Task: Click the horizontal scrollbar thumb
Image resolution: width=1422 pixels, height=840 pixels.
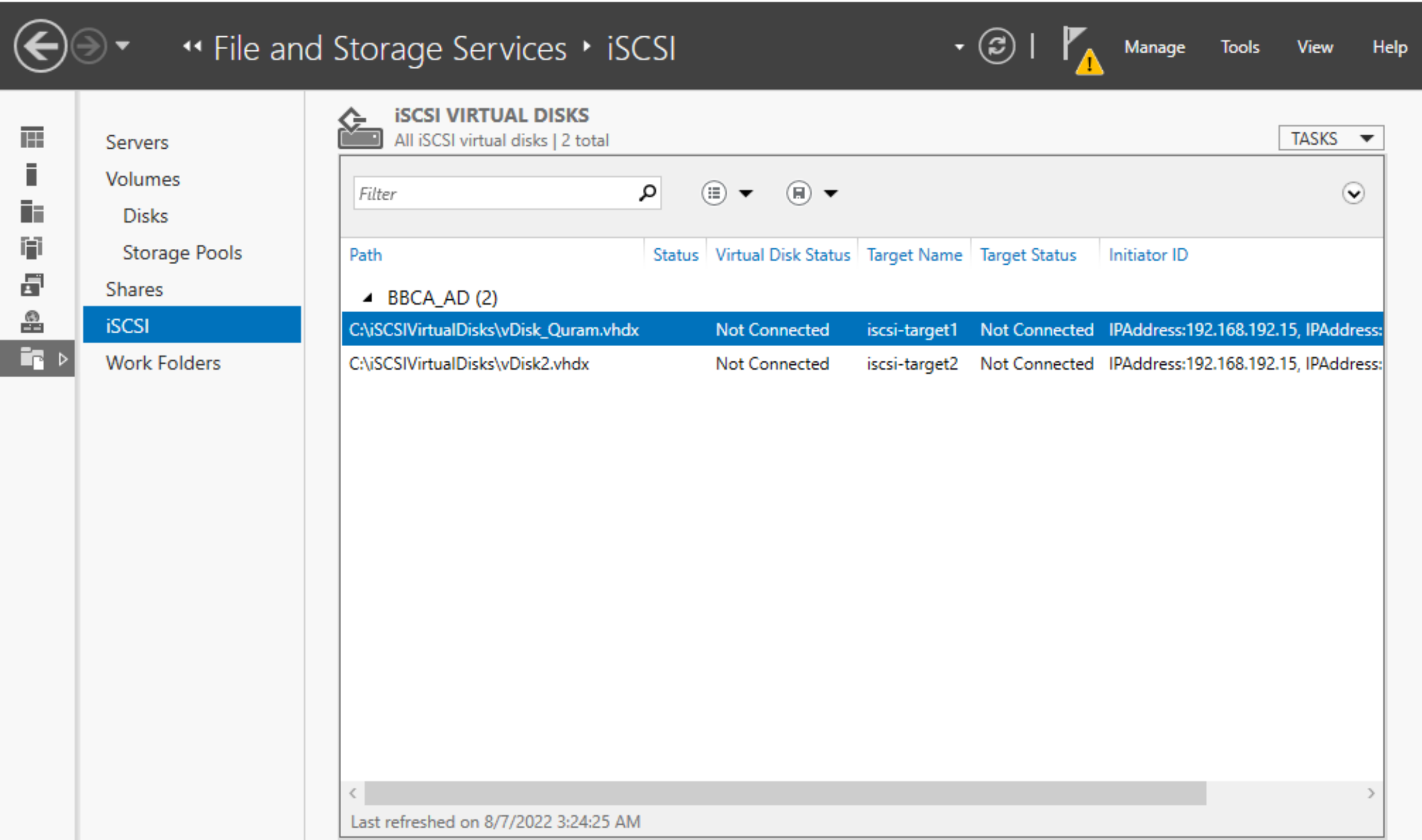Action: coord(785,792)
